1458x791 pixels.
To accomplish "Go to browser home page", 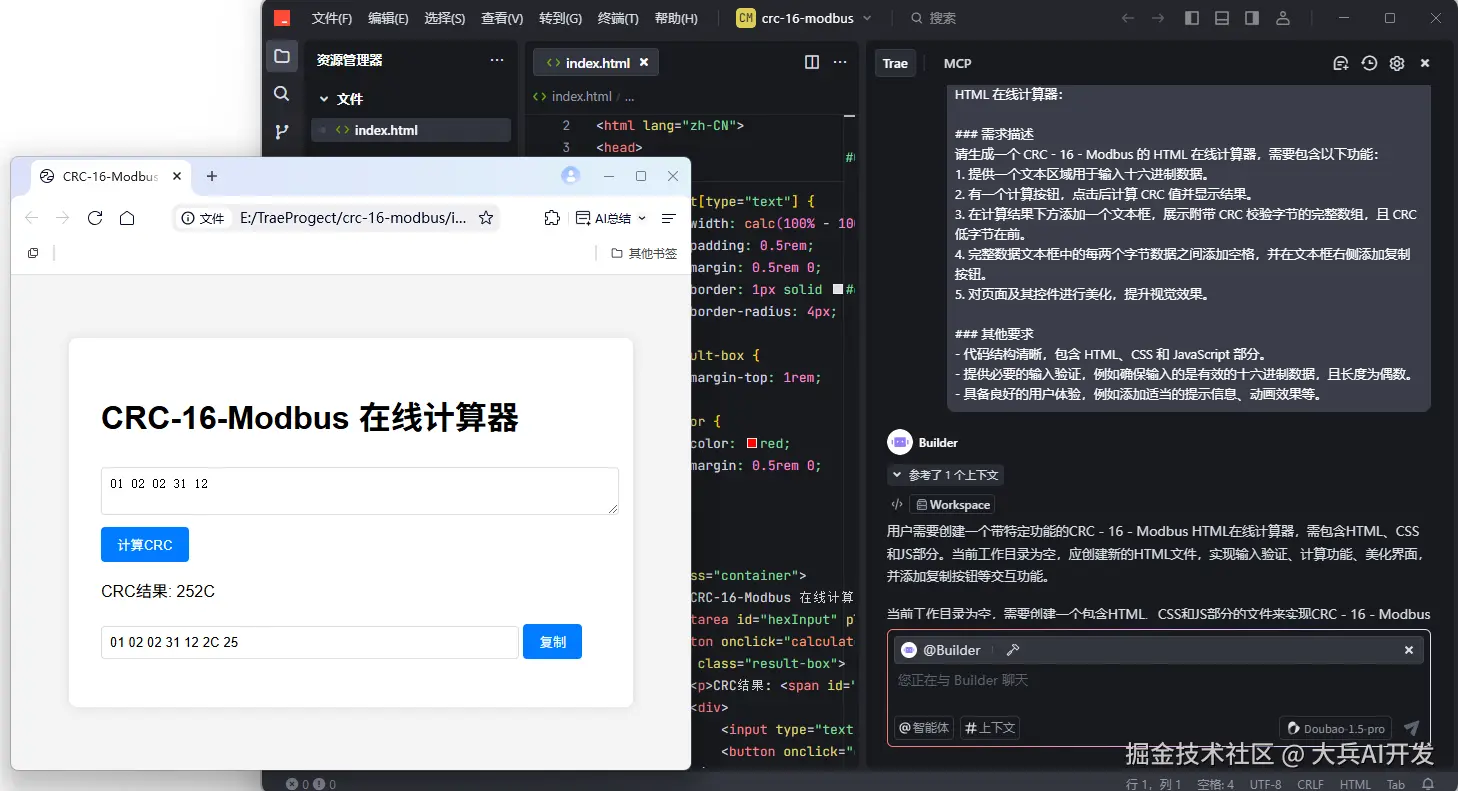I will tap(127, 218).
